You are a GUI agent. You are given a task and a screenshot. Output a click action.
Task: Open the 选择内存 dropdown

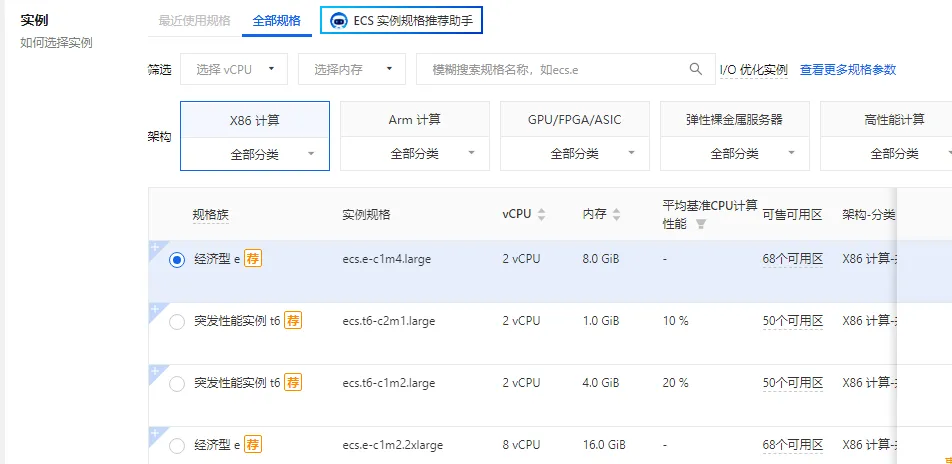click(351, 69)
